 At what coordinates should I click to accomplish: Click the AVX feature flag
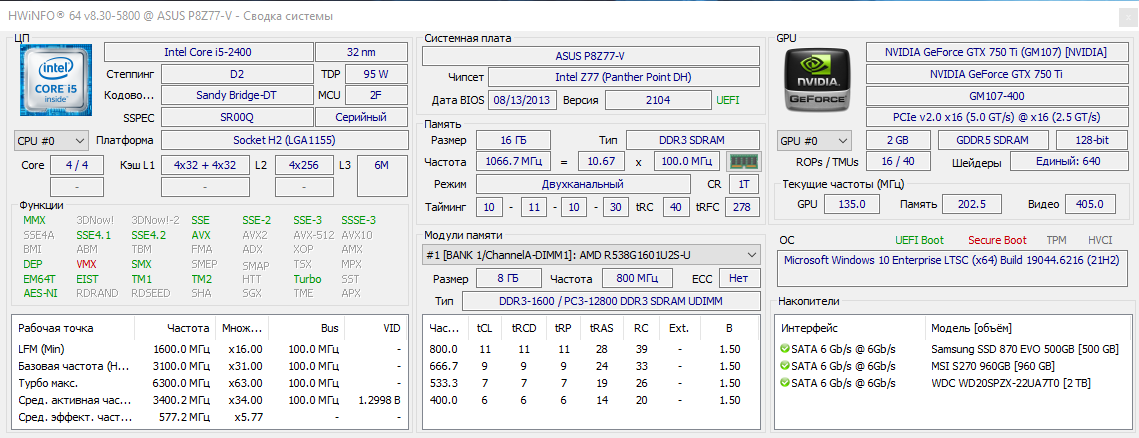coord(201,235)
